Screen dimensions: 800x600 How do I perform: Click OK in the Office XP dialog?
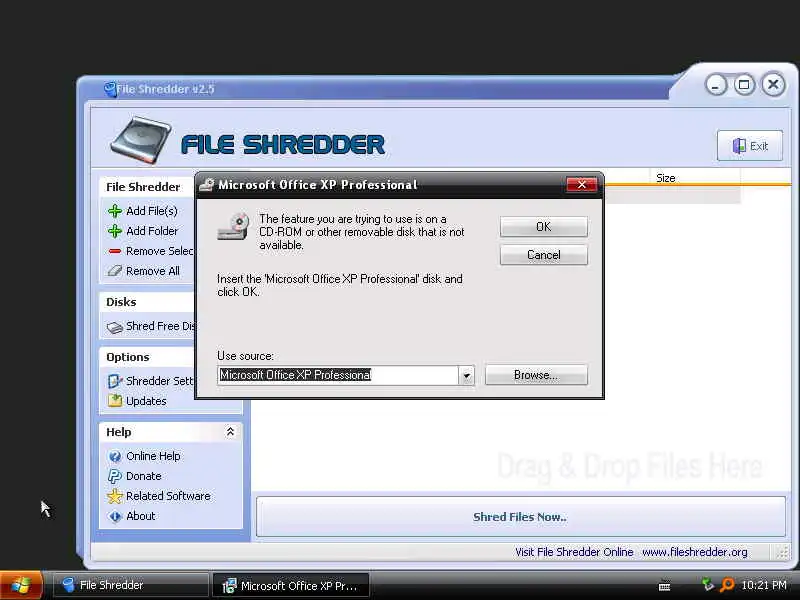pyautogui.click(x=543, y=227)
